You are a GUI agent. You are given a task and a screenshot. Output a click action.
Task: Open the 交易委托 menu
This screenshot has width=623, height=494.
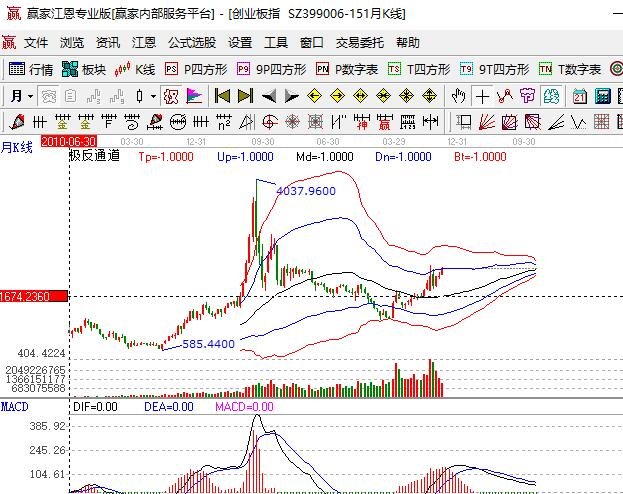[x=360, y=43]
